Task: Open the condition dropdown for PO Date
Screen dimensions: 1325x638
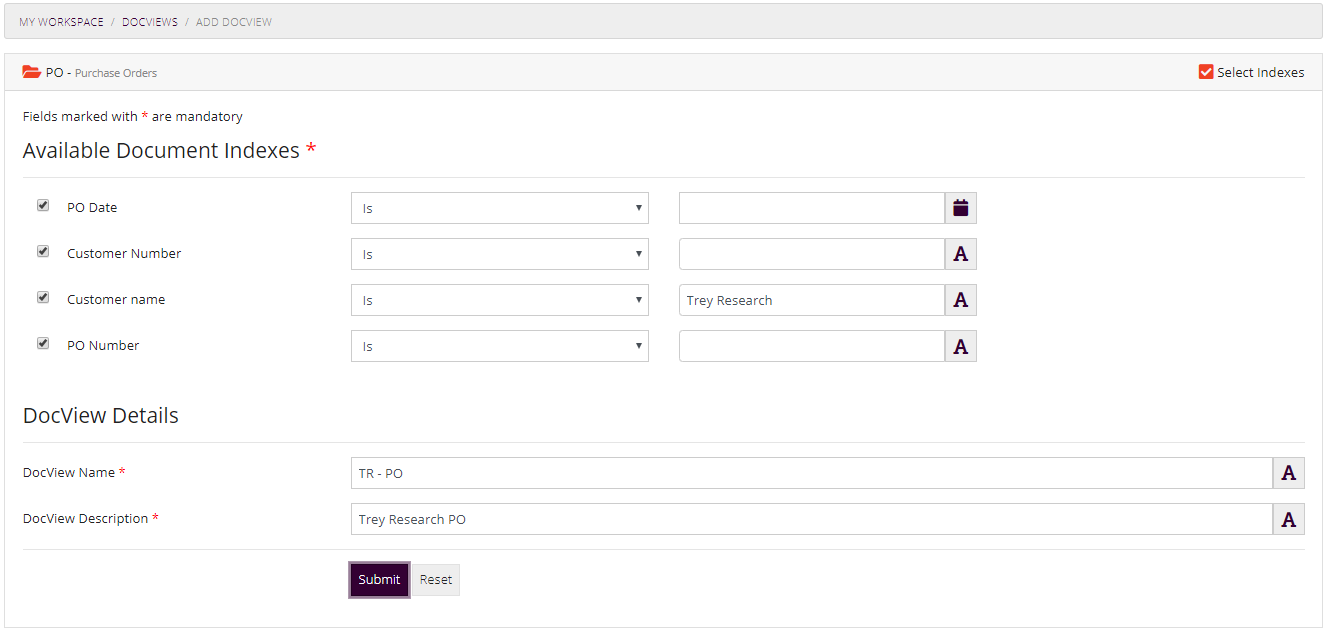Action: 500,207
